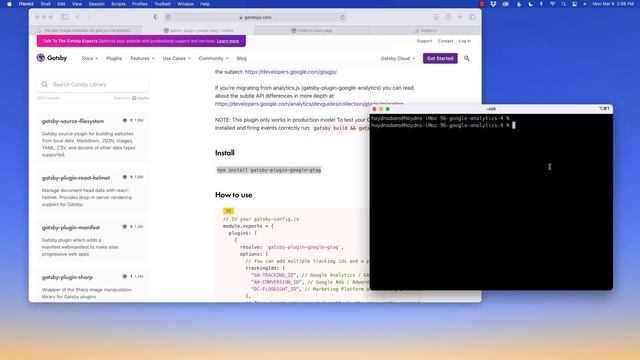Go forward in Safari history
The image size is (640, 360).
point(90,17)
